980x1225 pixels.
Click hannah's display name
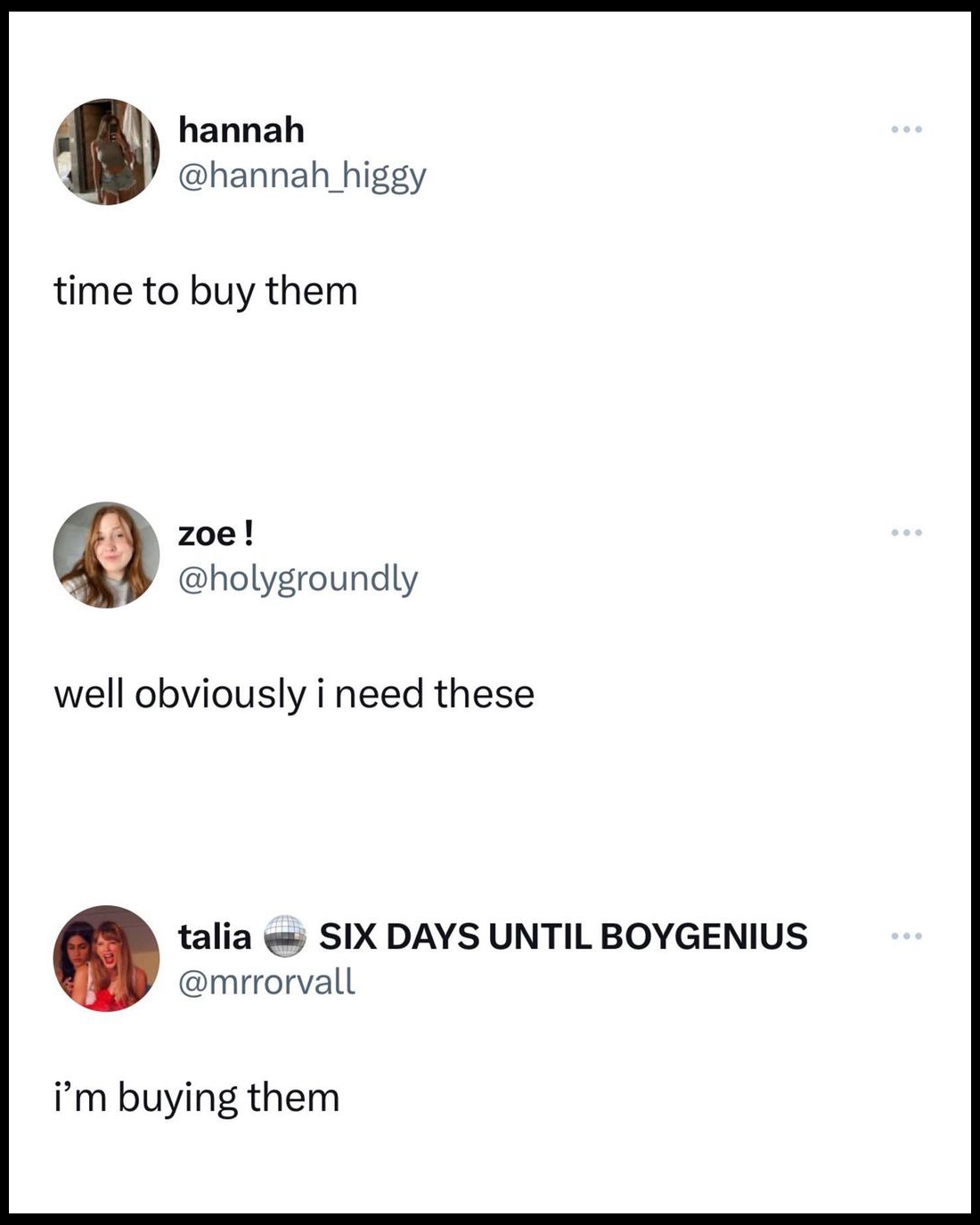pos(241,130)
